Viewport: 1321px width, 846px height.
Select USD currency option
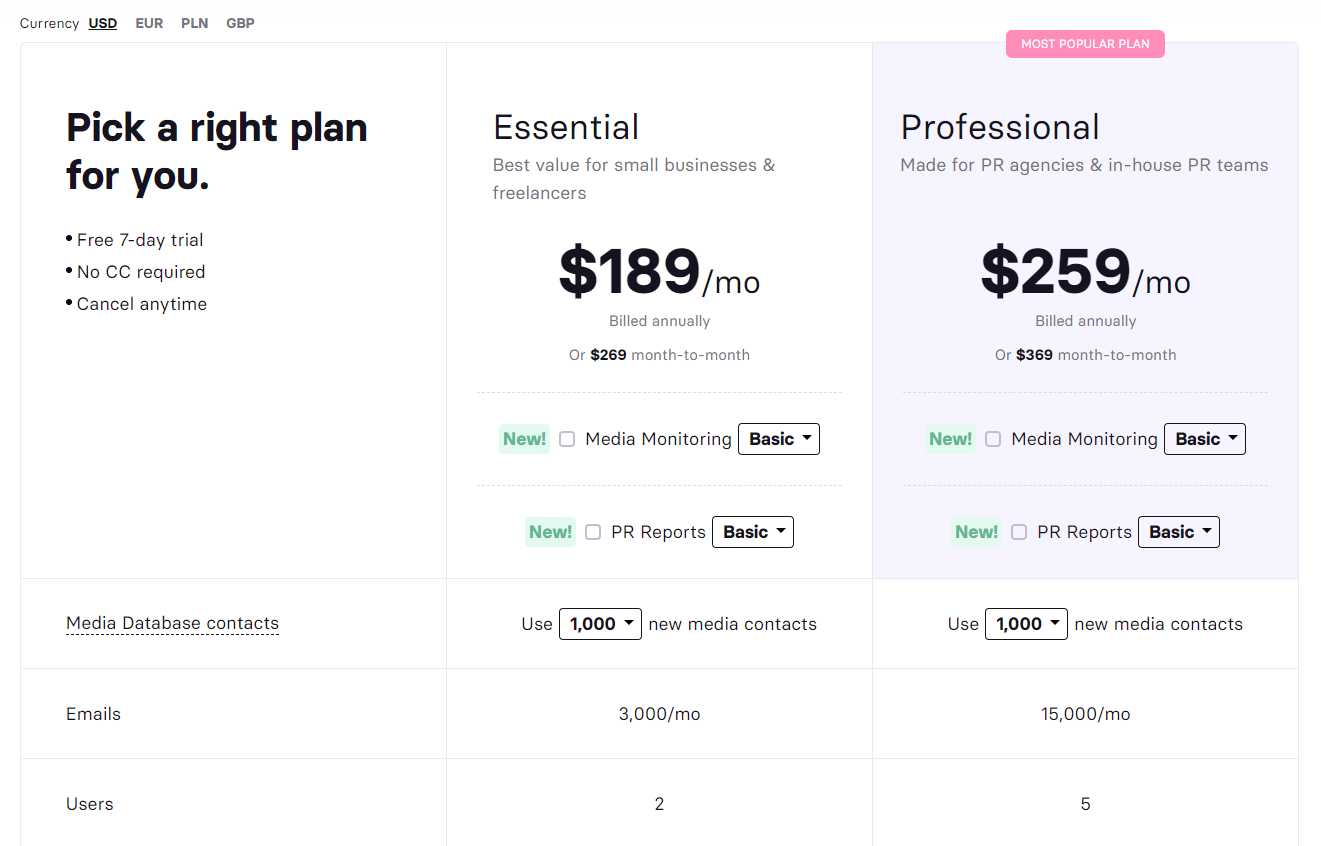[103, 23]
